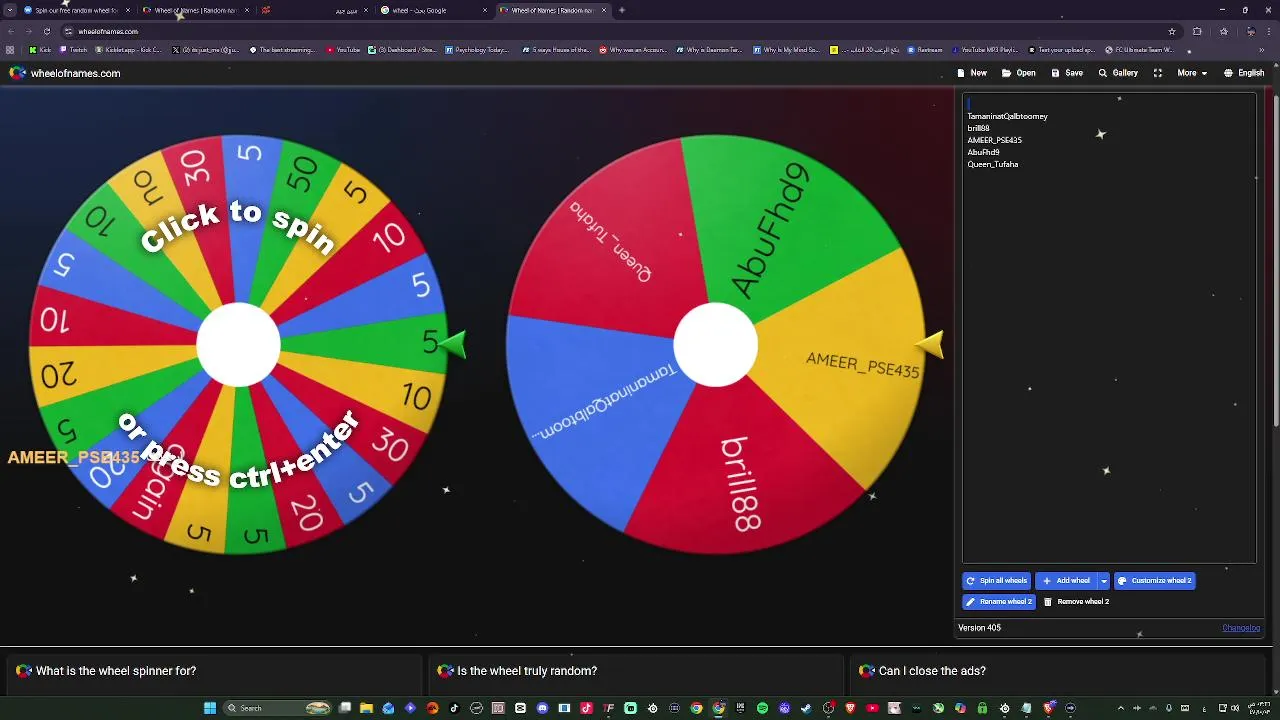The image size is (1280, 720).
Task: Click the browser reload icon
Action: [46, 31]
